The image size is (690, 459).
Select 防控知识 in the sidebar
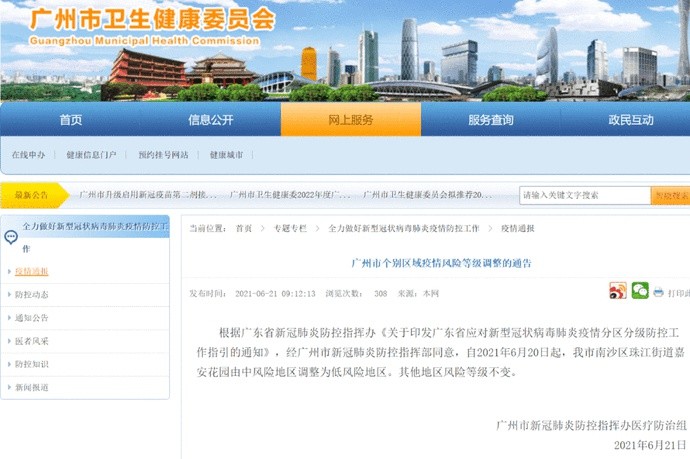(31, 364)
